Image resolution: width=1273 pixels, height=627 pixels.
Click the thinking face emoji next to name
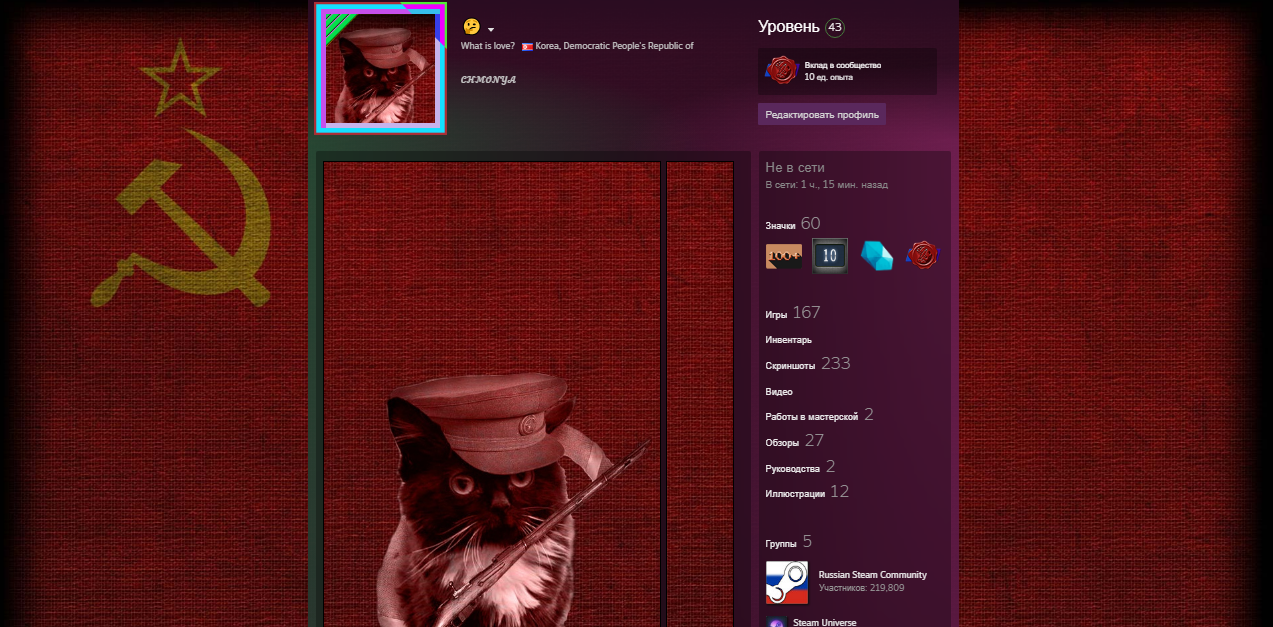coord(471,27)
